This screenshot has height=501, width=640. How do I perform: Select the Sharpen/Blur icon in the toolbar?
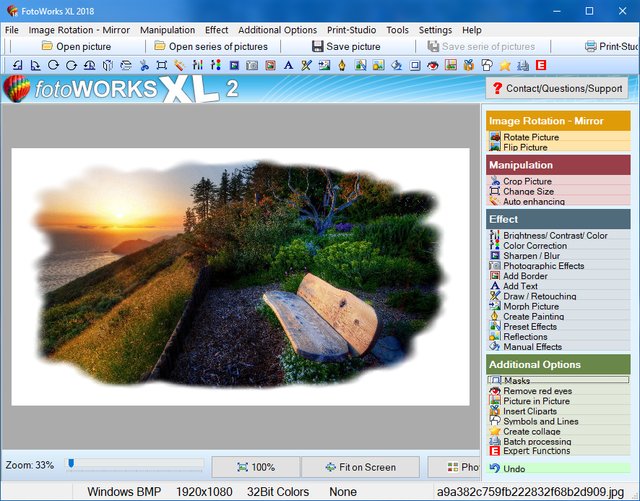(x=234, y=65)
